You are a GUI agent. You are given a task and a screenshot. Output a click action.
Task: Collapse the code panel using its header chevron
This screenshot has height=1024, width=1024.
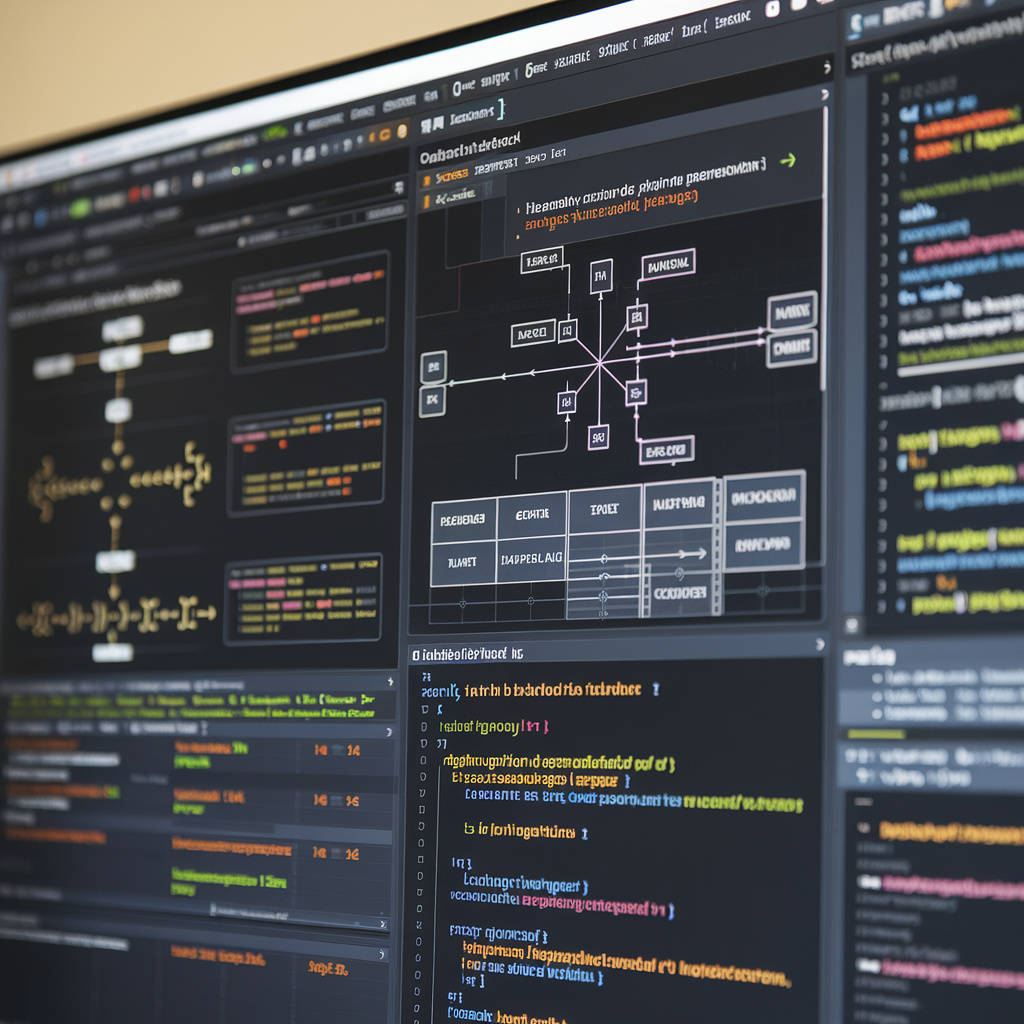(820, 645)
